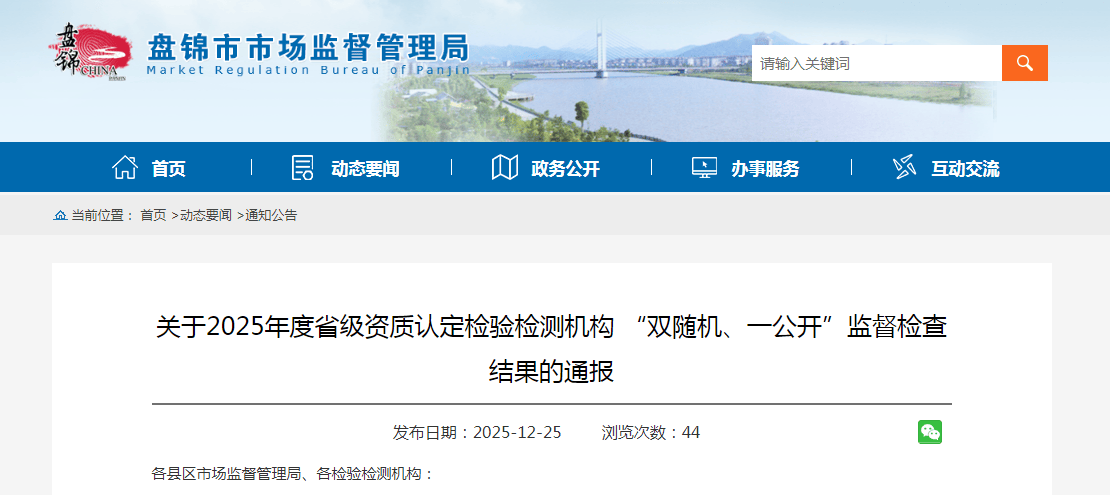1110x495 pixels.
Task: Click the document icon beside 动态要闻
Action: pyautogui.click(x=302, y=168)
